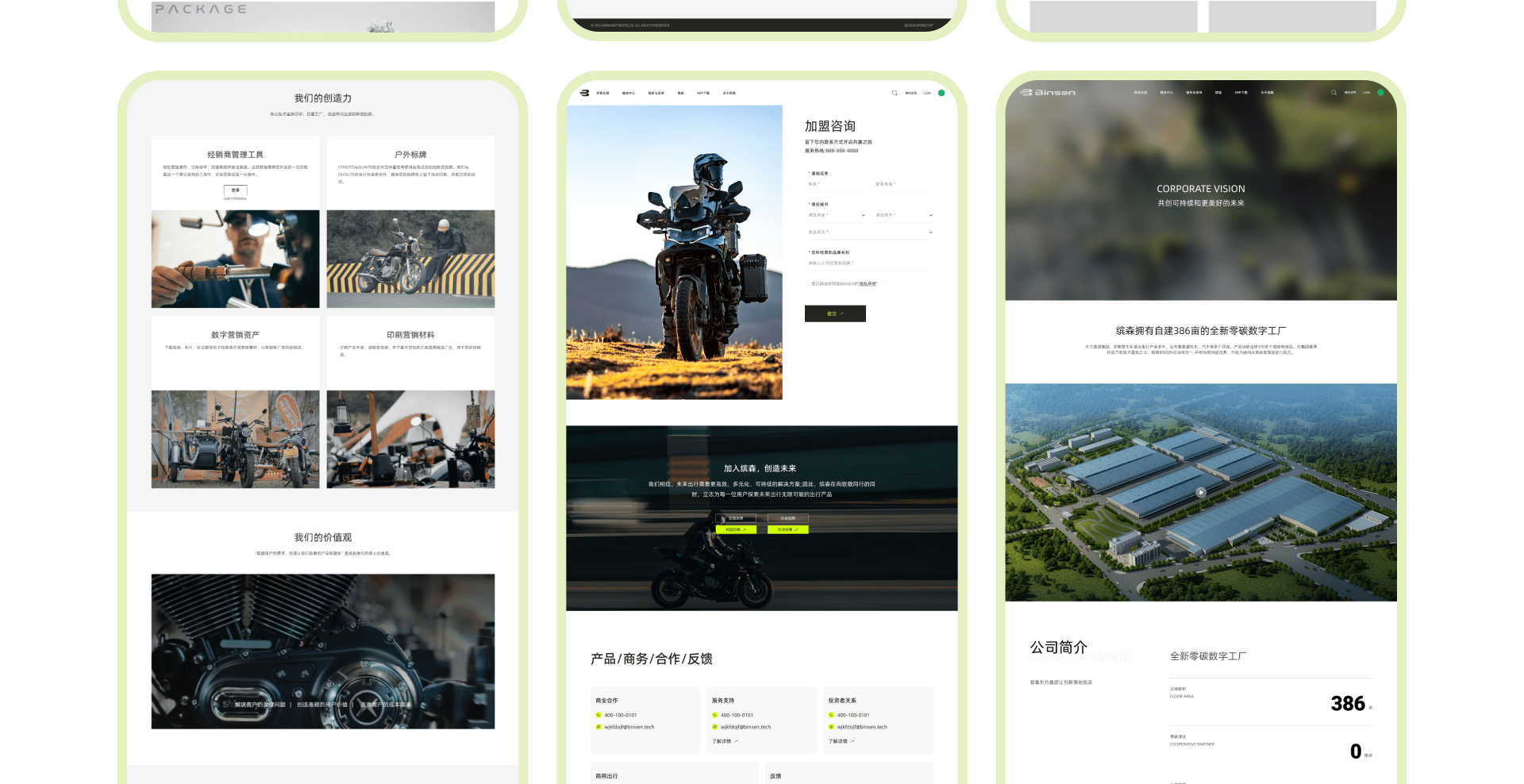This screenshot has width=1524, height=784.
Task: Click the first menu item in the franchise page header
Action: (602, 93)
